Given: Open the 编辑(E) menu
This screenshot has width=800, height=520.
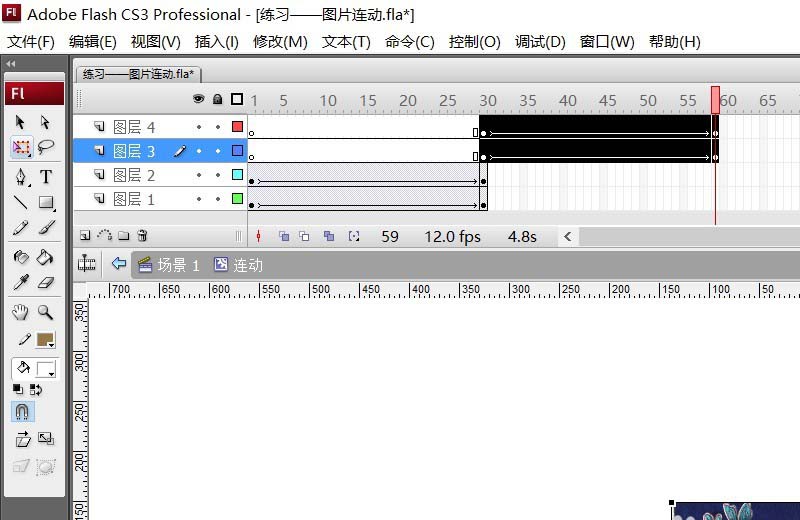Looking at the screenshot, I should point(93,42).
